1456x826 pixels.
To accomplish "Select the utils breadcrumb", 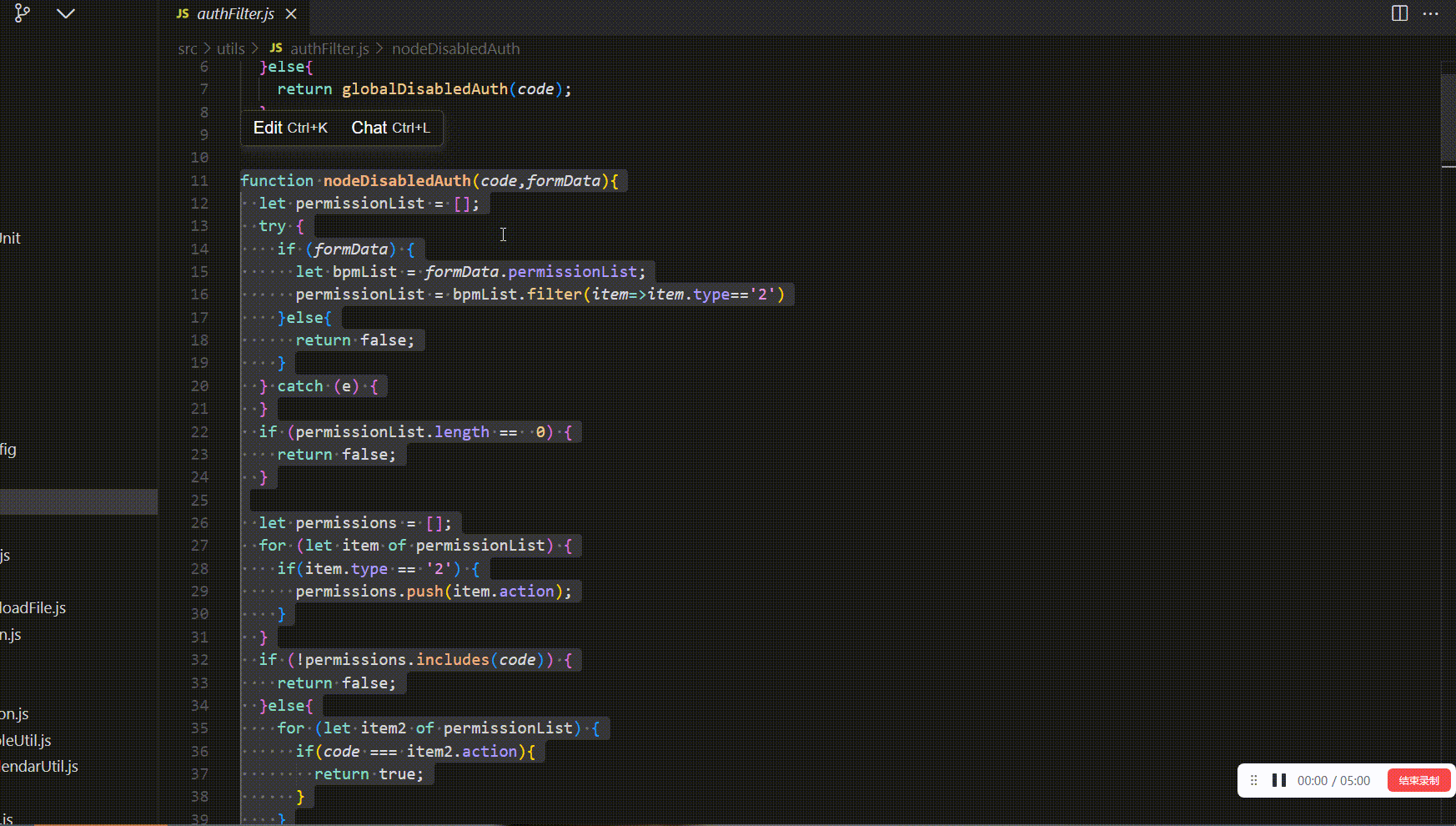I will point(231,48).
